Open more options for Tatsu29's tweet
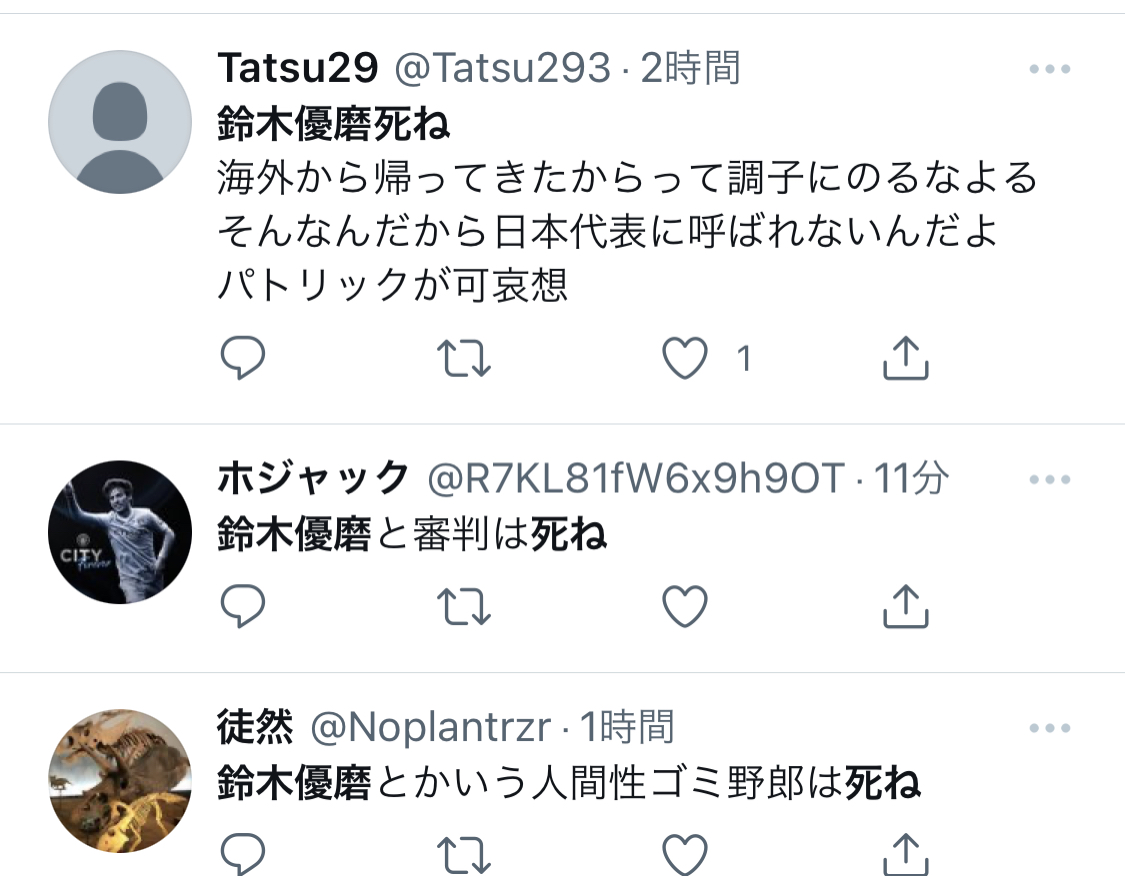The width and height of the screenshot is (1125, 876). pos(1050,69)
